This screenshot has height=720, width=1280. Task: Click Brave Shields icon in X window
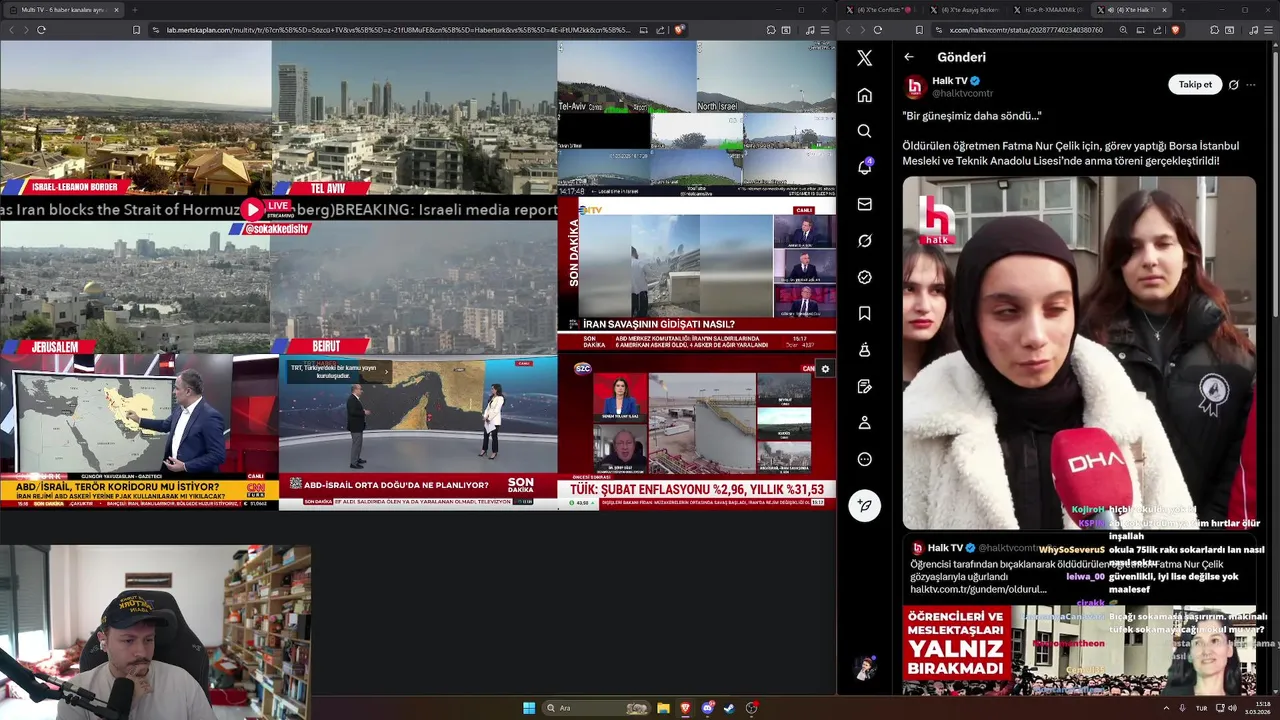point(1175,30)
